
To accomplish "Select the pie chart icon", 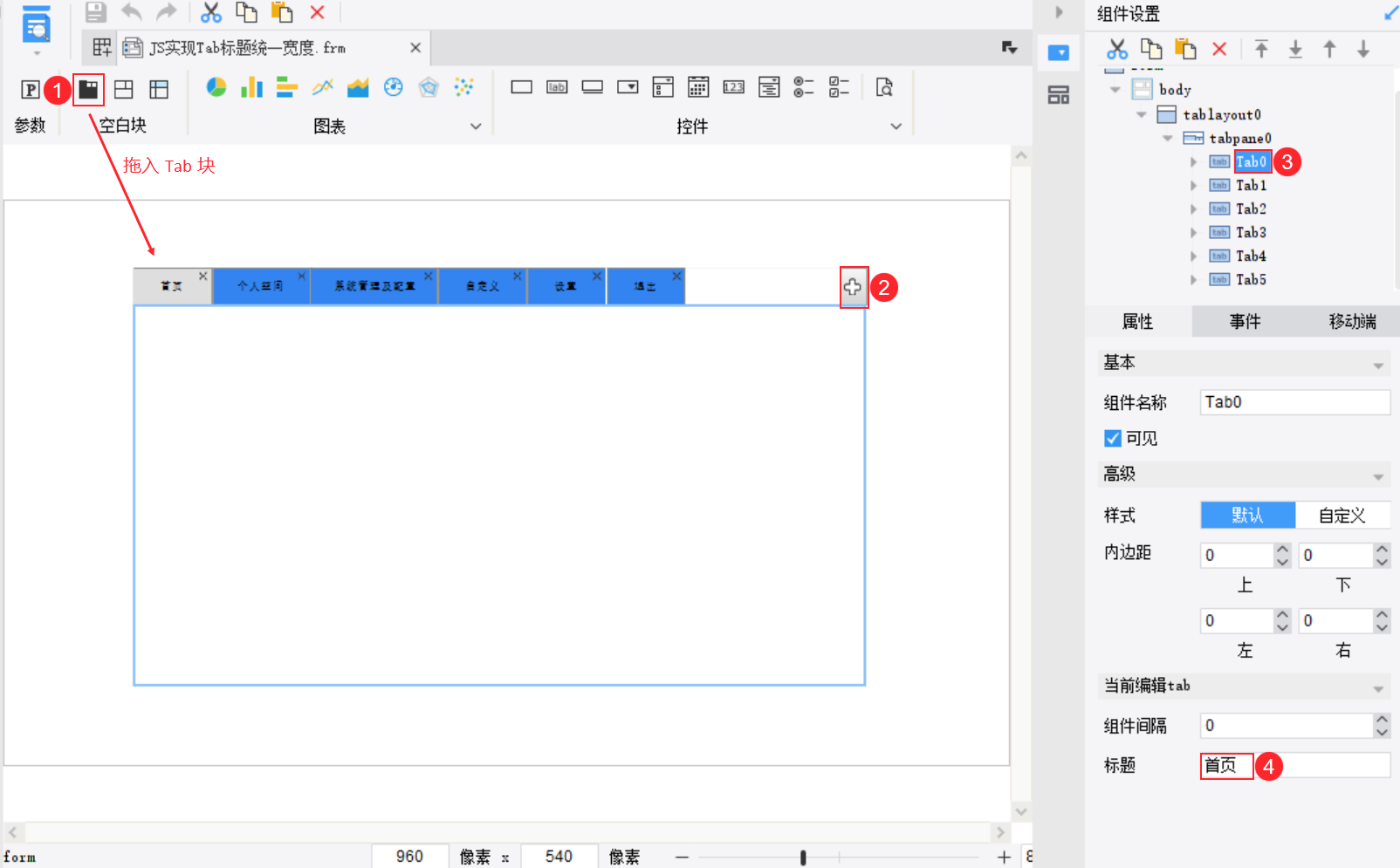I will point(216,87).
